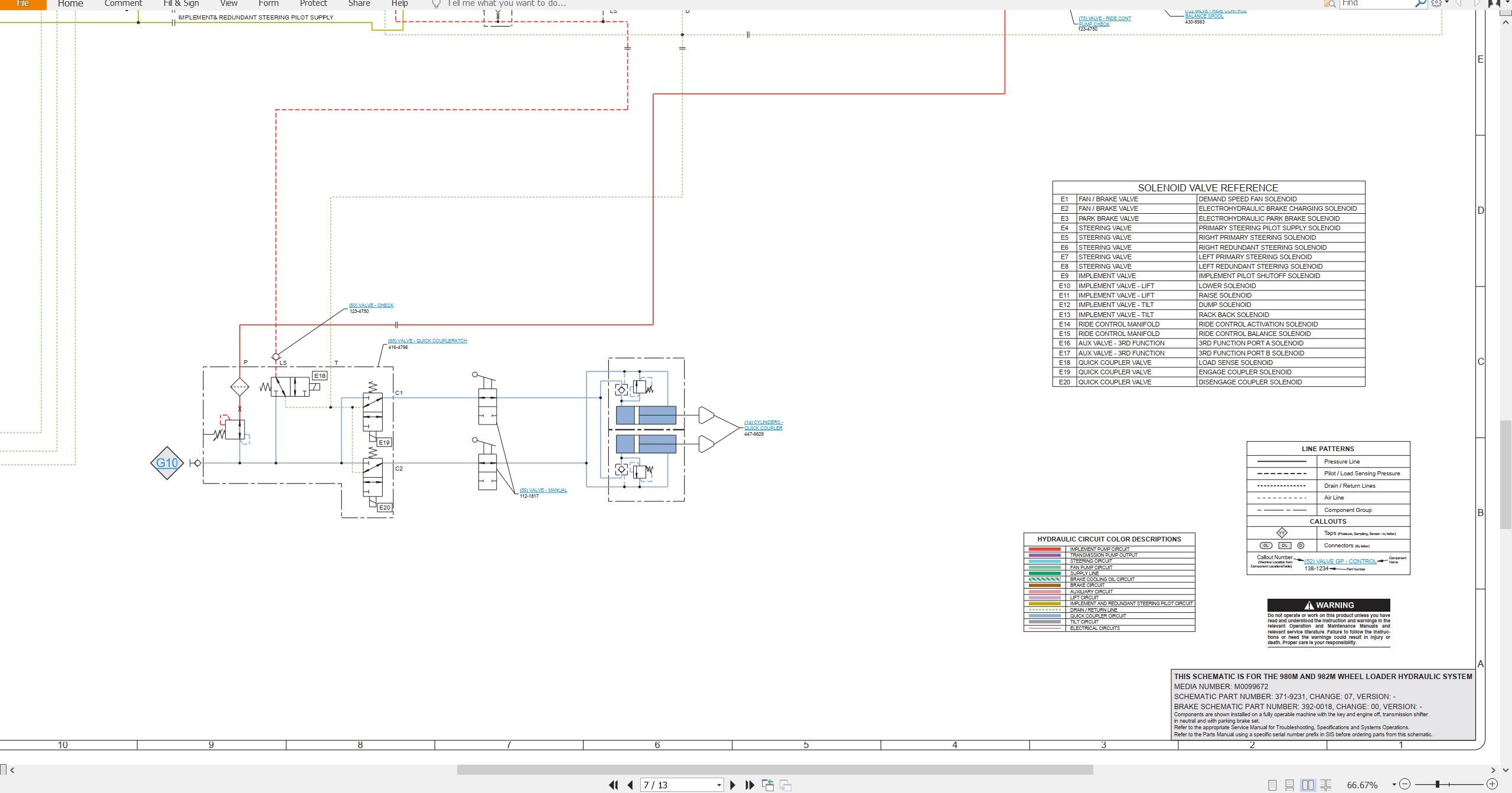Click 'LOAD SENSE SOLENOID' table cell
This screenshot has width=1512, height=793.
pos(1280,363)
